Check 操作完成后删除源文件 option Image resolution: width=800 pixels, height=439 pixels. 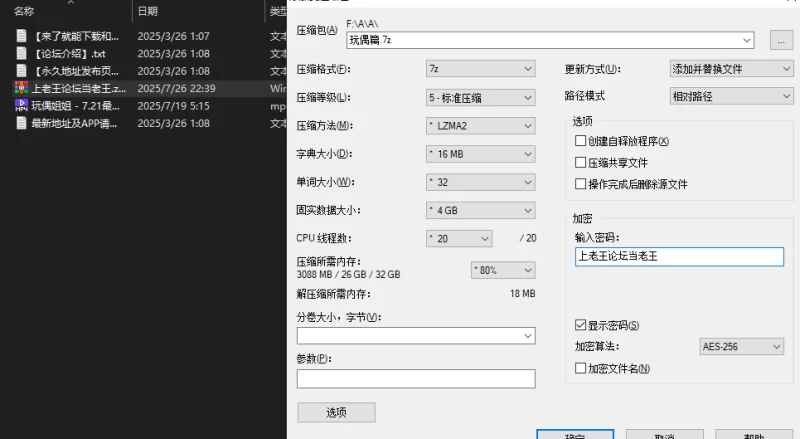click(580, 184)
